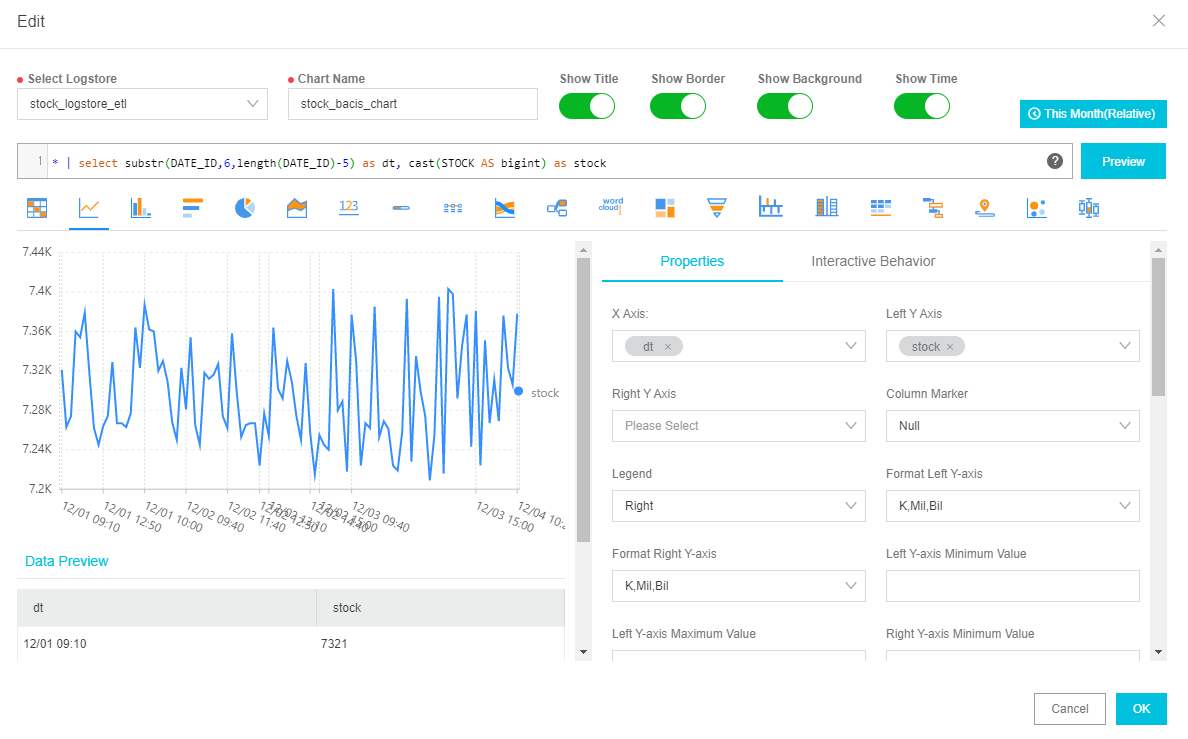Select the horizontal bar chart icon
This screenshot has width=1188, height=739.
point(192,208)
